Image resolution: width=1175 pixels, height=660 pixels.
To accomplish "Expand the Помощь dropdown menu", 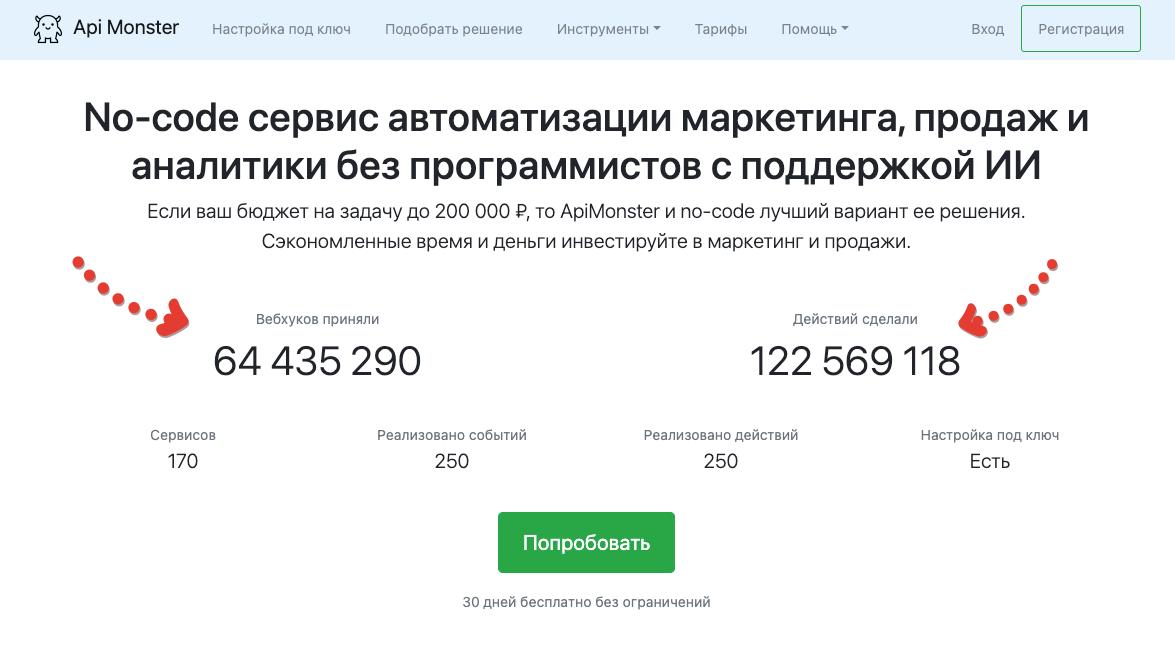I will click(x=815, y=29).
